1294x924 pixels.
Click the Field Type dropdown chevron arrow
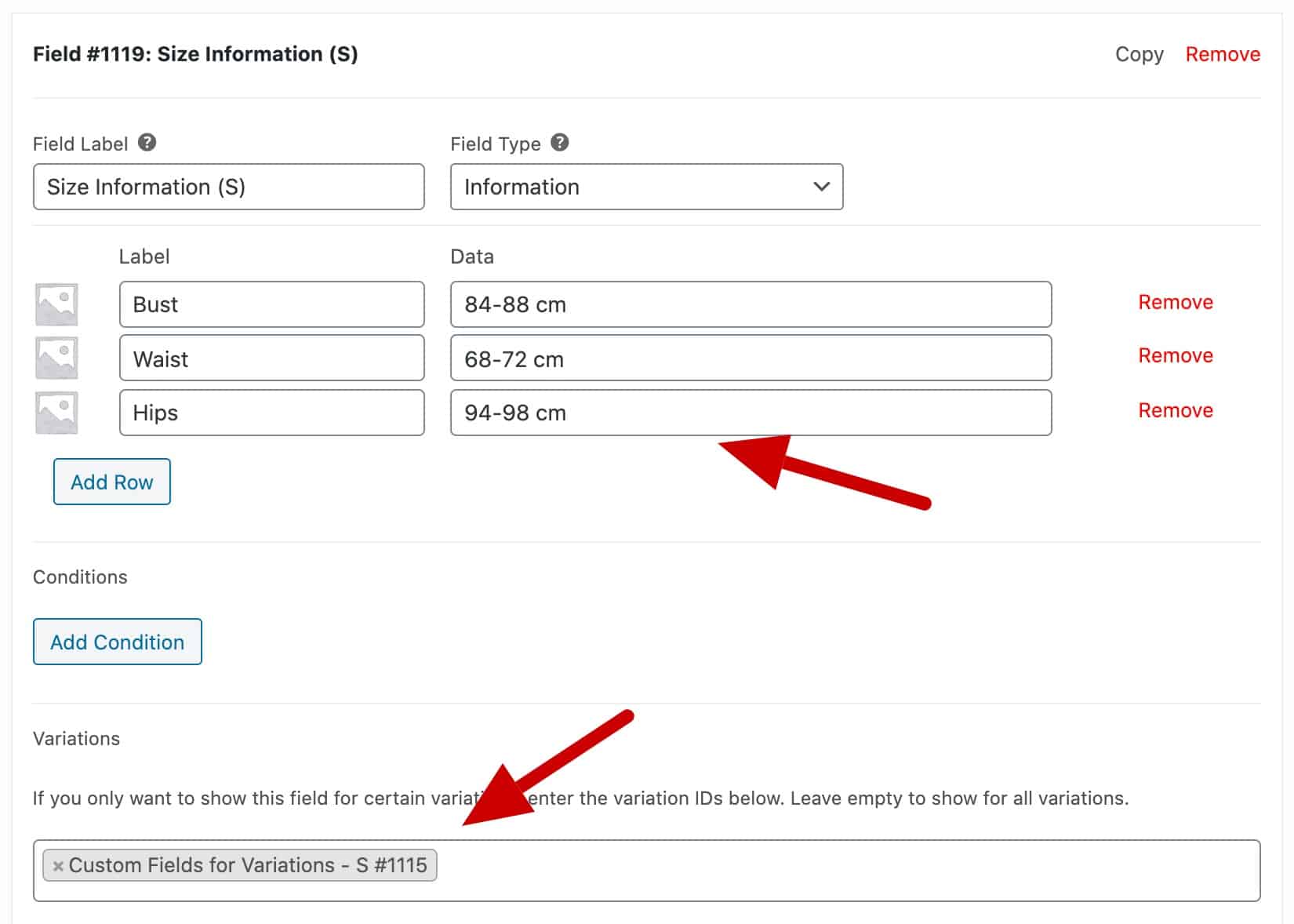pos(821,187)
